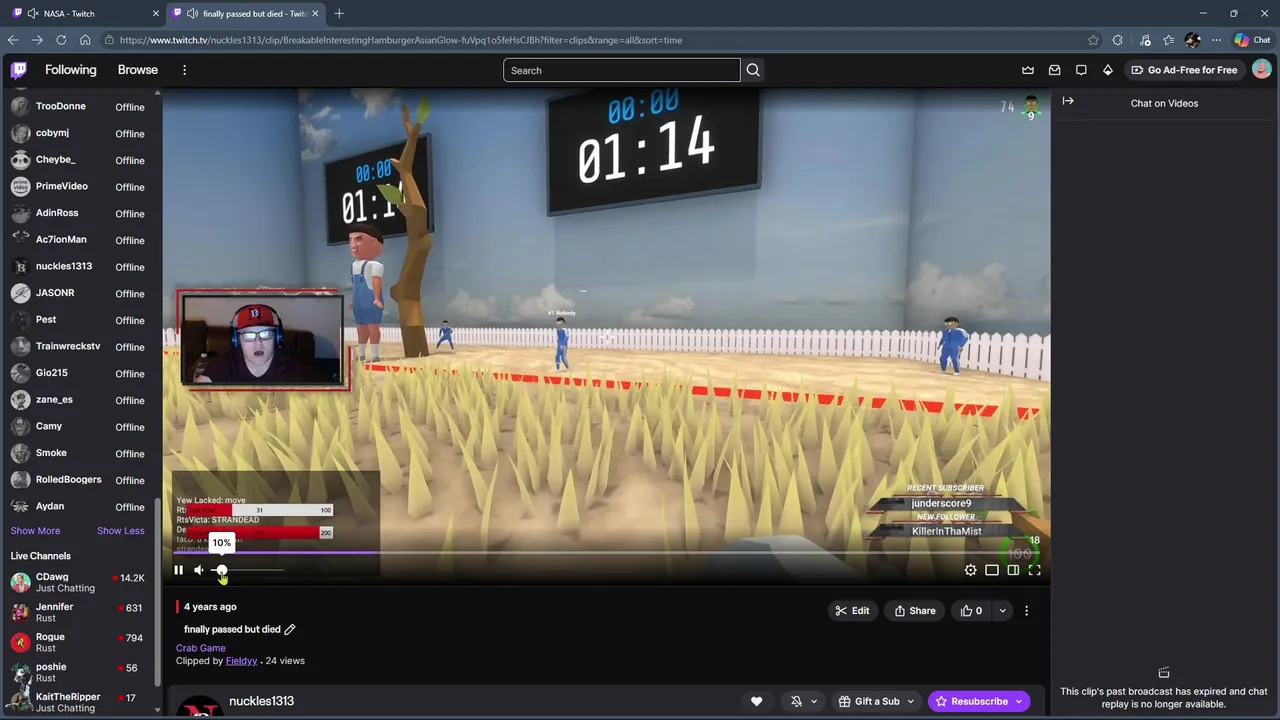Click the Resubscribe button

tap(979, 701)
